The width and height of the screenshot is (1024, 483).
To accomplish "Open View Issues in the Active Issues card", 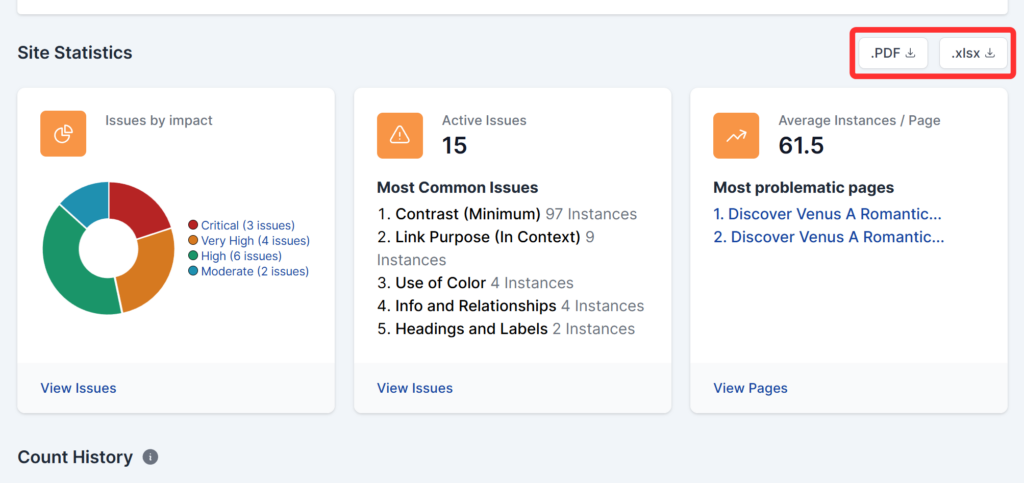I will click(415, 388).
